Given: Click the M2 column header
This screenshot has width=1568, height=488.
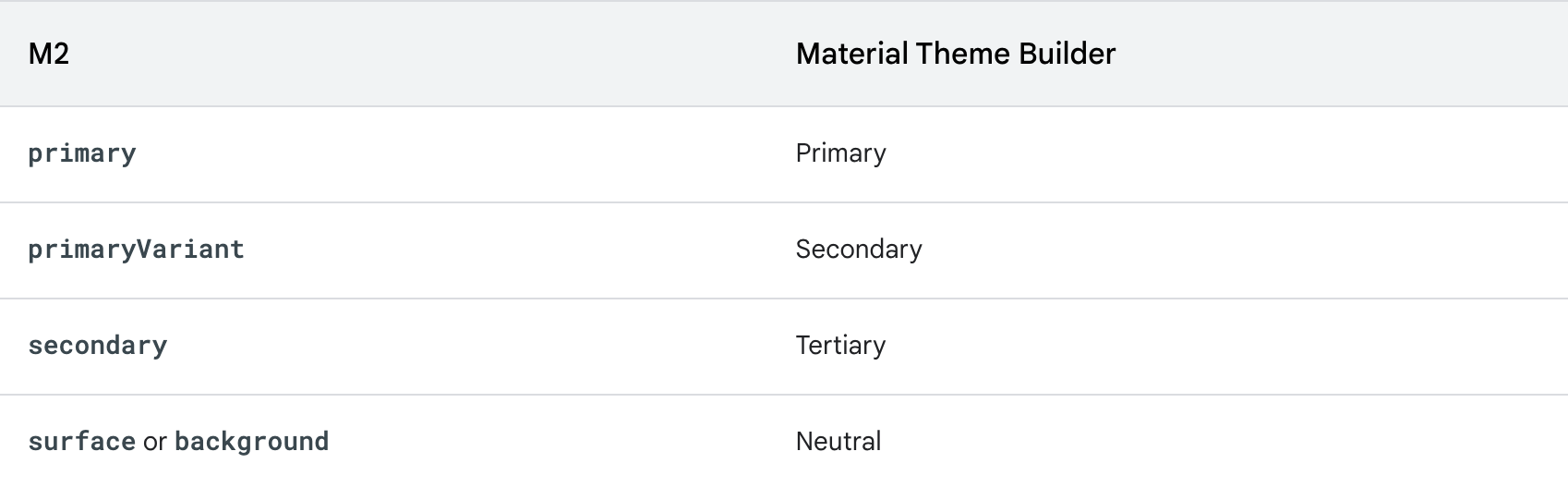Looking at the screenshot, I should pyautogui.click(x=49, y=54).
